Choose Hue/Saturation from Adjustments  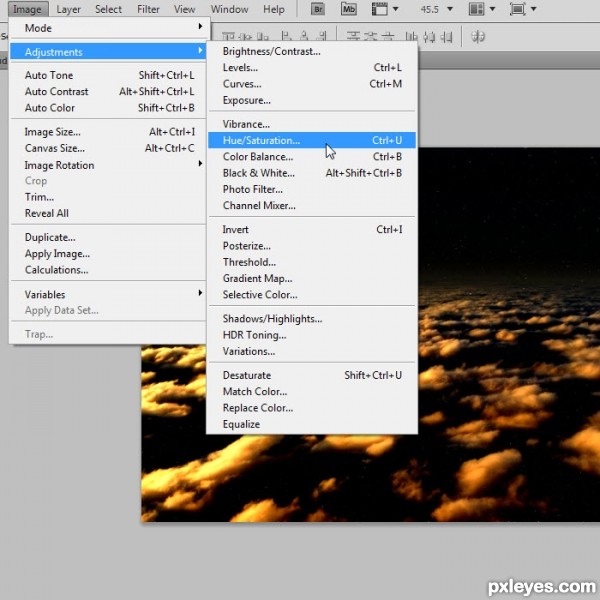tap(311, 140)
